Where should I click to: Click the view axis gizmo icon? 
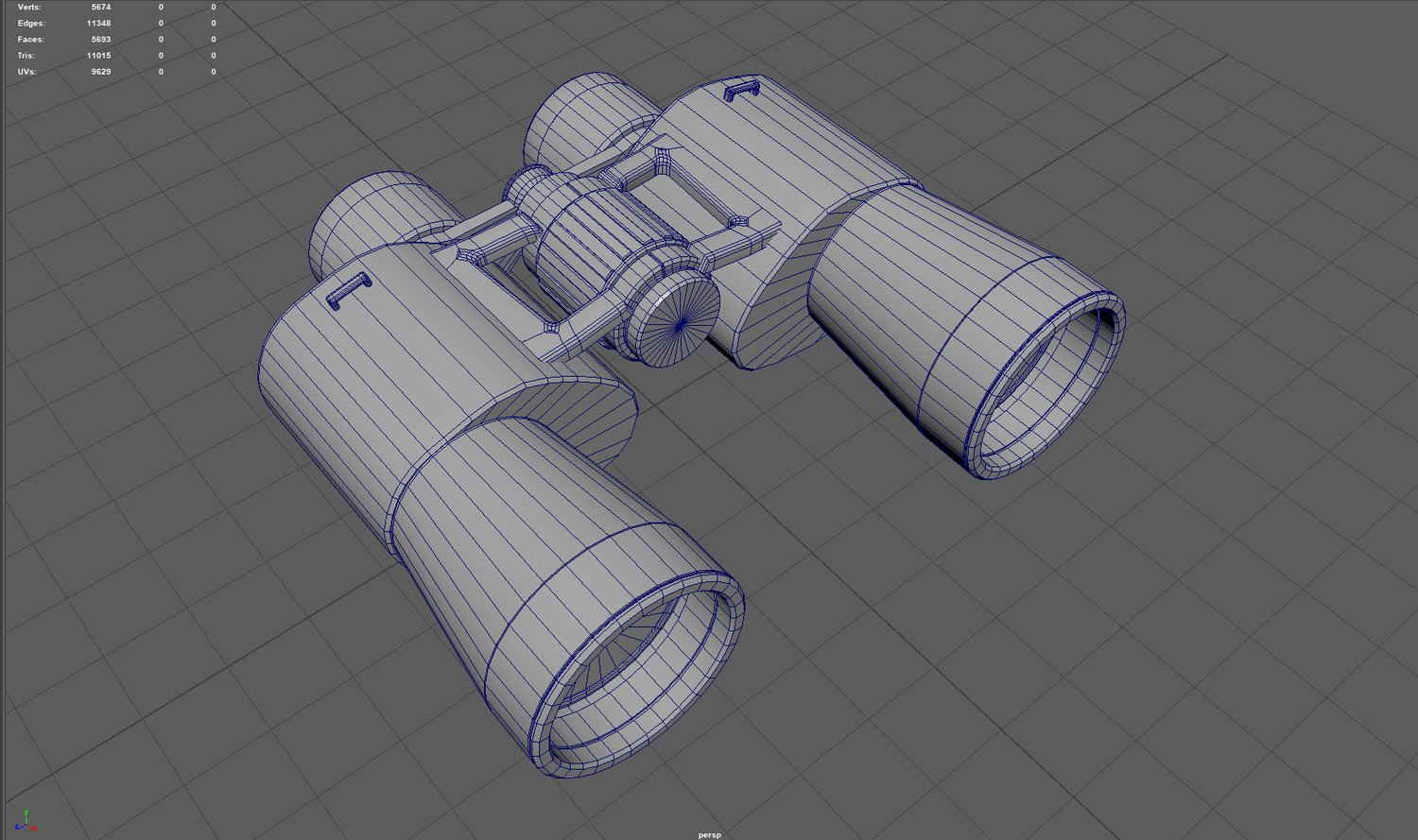[26, 820]
